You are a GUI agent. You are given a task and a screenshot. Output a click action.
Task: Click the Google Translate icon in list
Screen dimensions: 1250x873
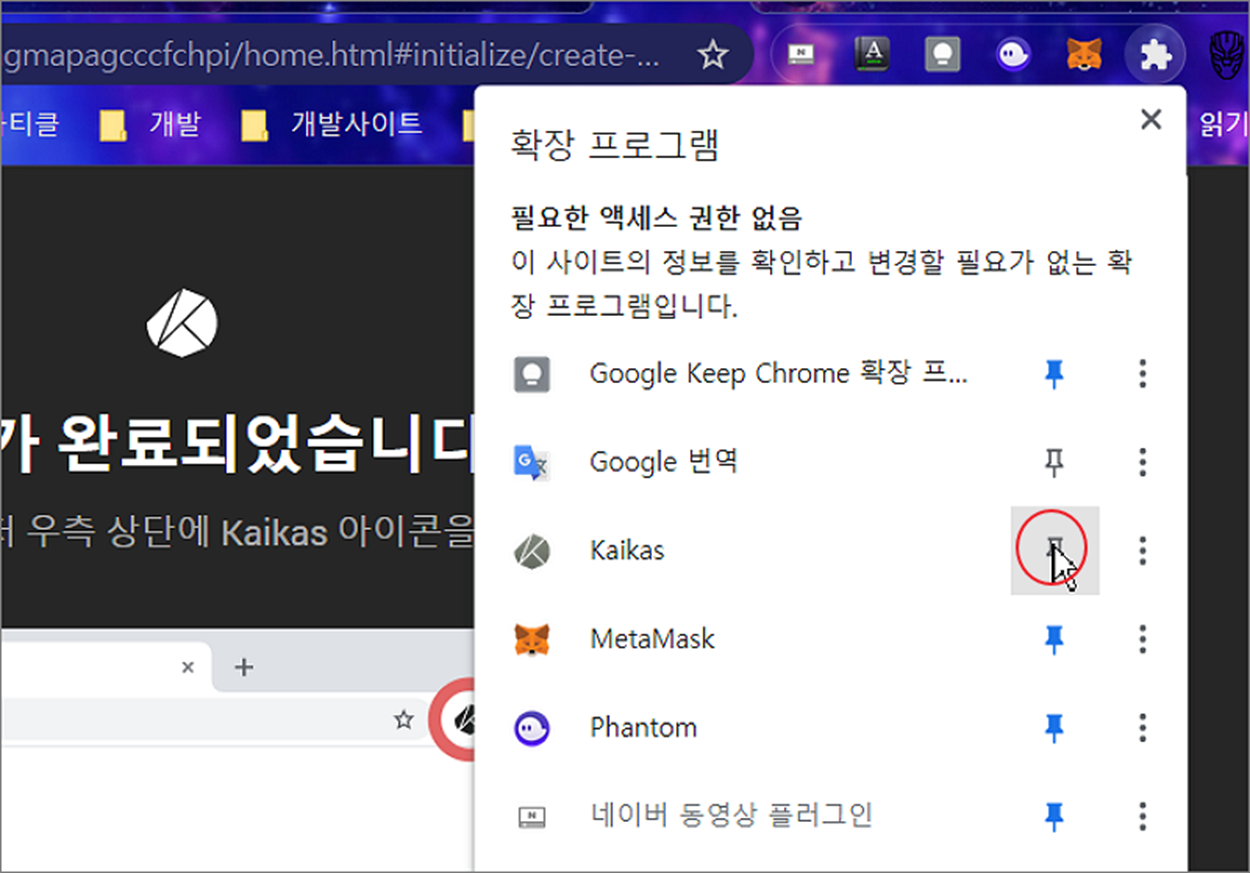(x=531, y=462)
